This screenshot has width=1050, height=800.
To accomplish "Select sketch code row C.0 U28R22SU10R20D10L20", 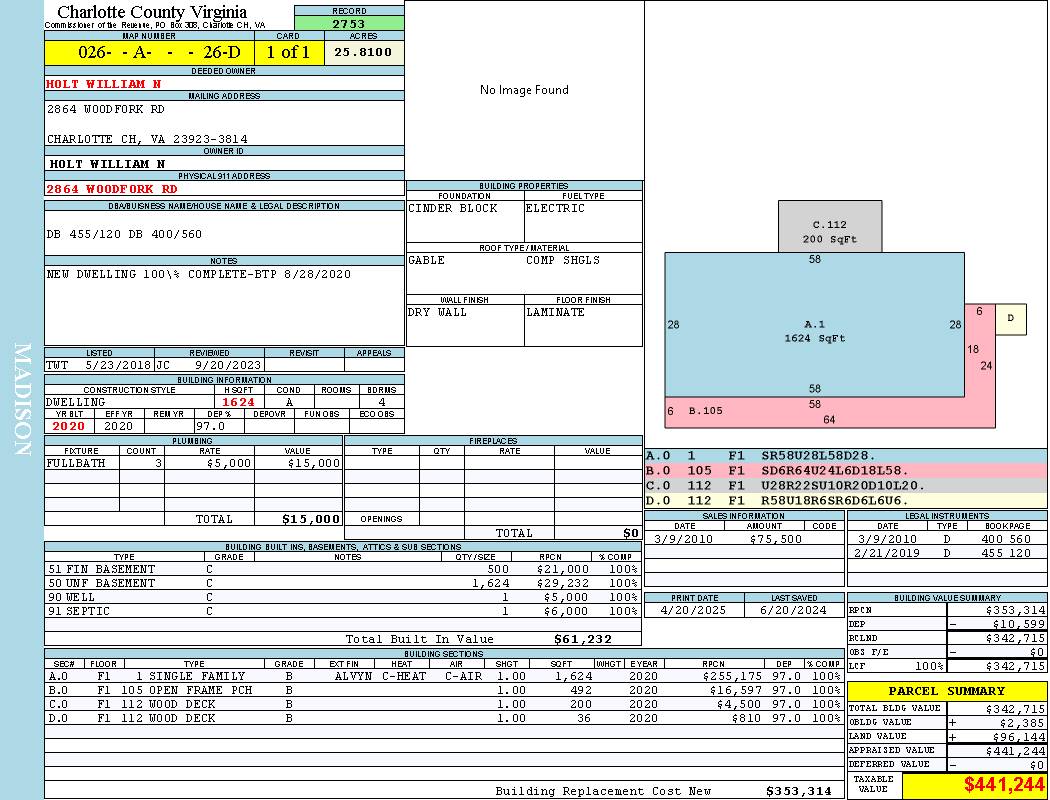I will (x=846, y=485).
